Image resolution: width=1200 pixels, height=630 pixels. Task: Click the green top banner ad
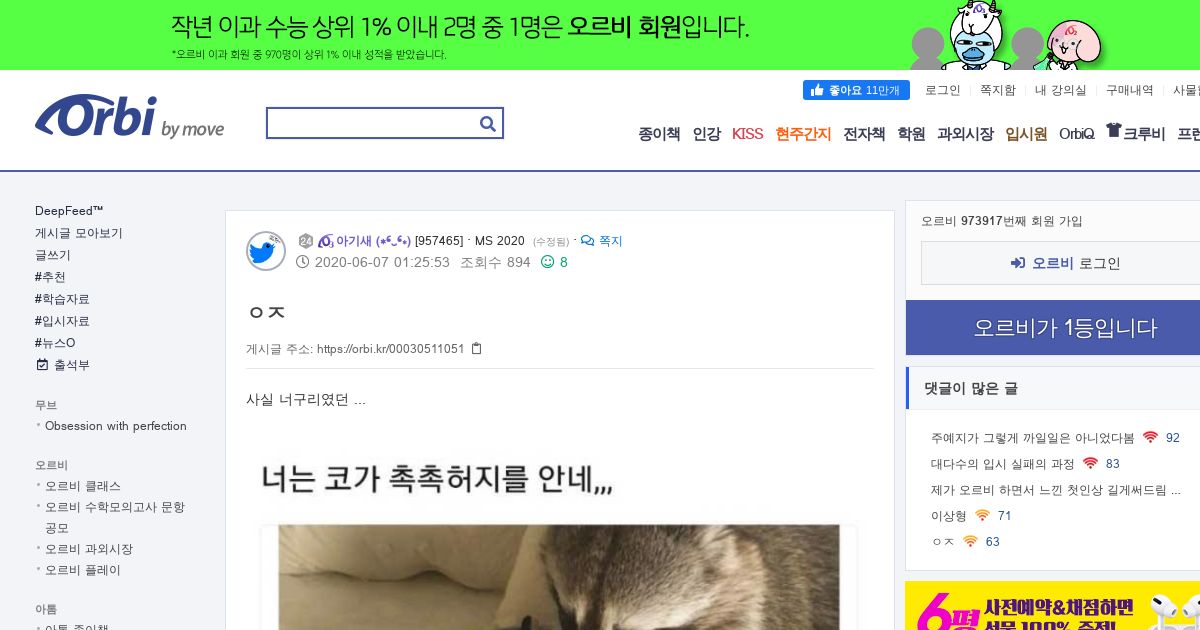pos(600,35)
